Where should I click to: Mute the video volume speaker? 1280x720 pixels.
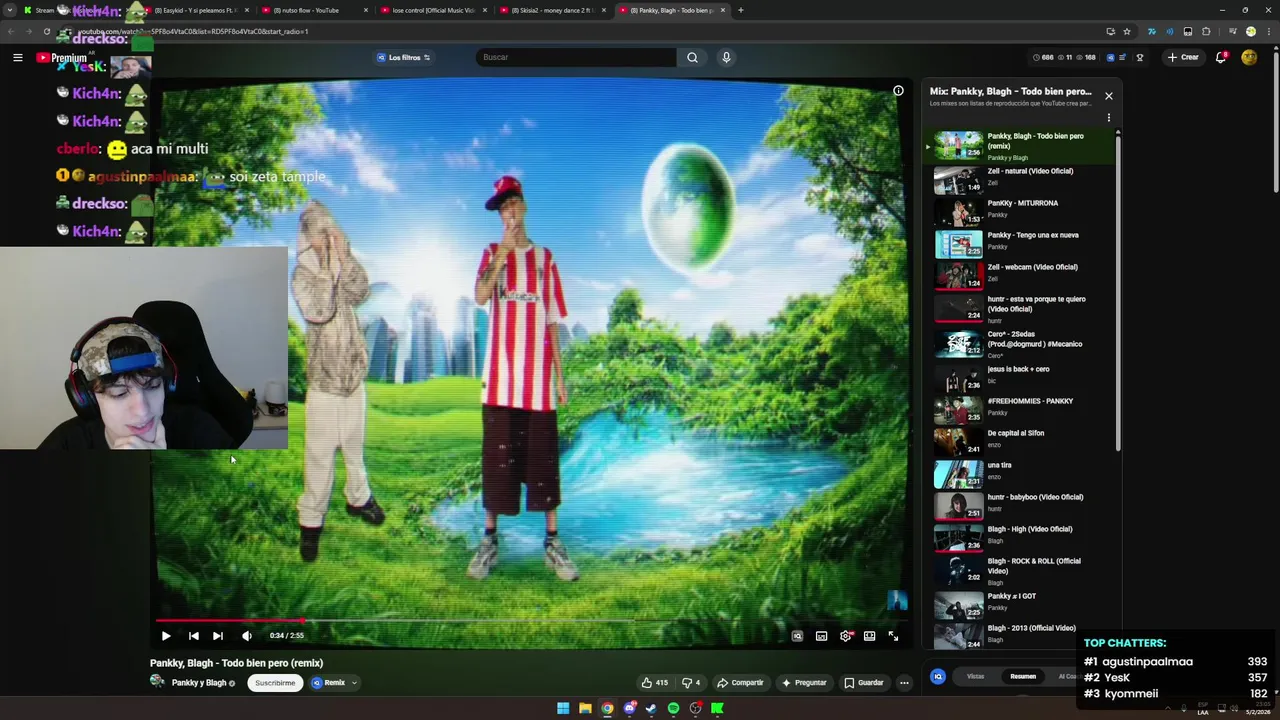246,636
